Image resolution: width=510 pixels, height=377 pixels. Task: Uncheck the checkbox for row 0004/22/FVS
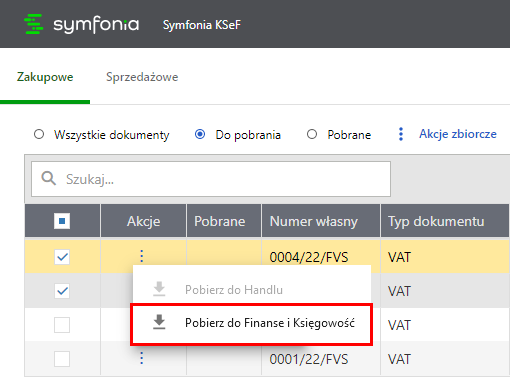(62, 257)
